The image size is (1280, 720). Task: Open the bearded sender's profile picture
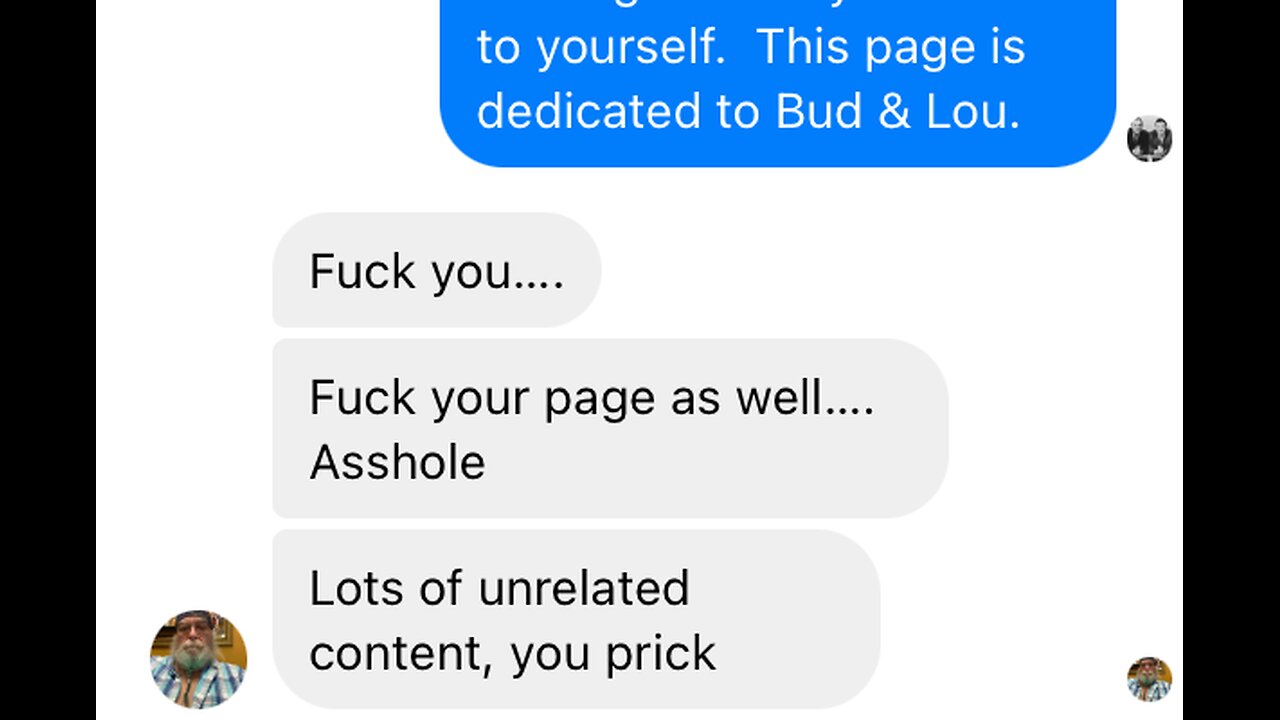coord(198,659)
